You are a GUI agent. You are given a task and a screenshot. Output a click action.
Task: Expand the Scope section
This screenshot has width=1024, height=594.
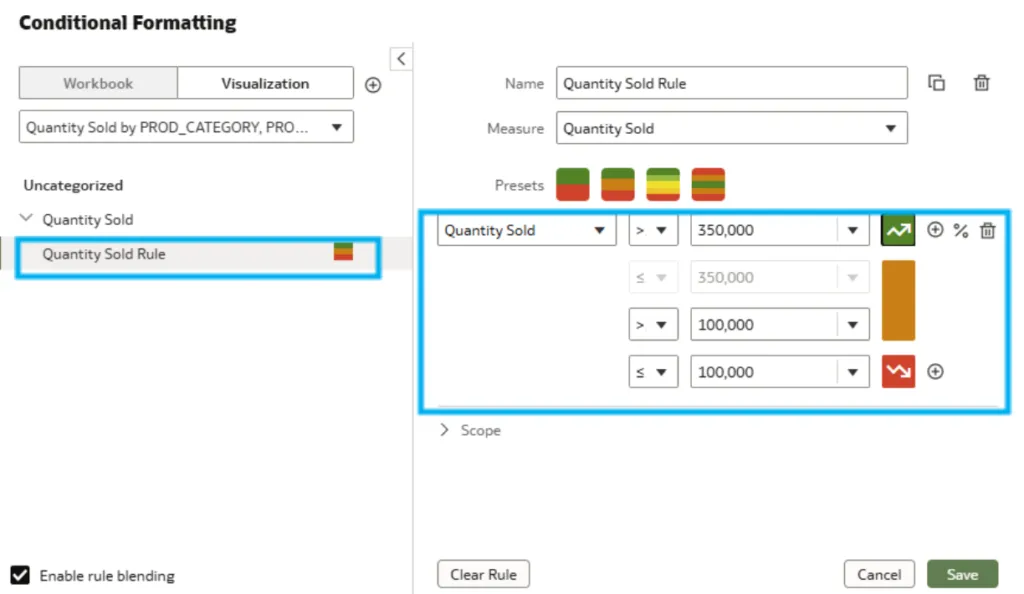tap(445, 430)
